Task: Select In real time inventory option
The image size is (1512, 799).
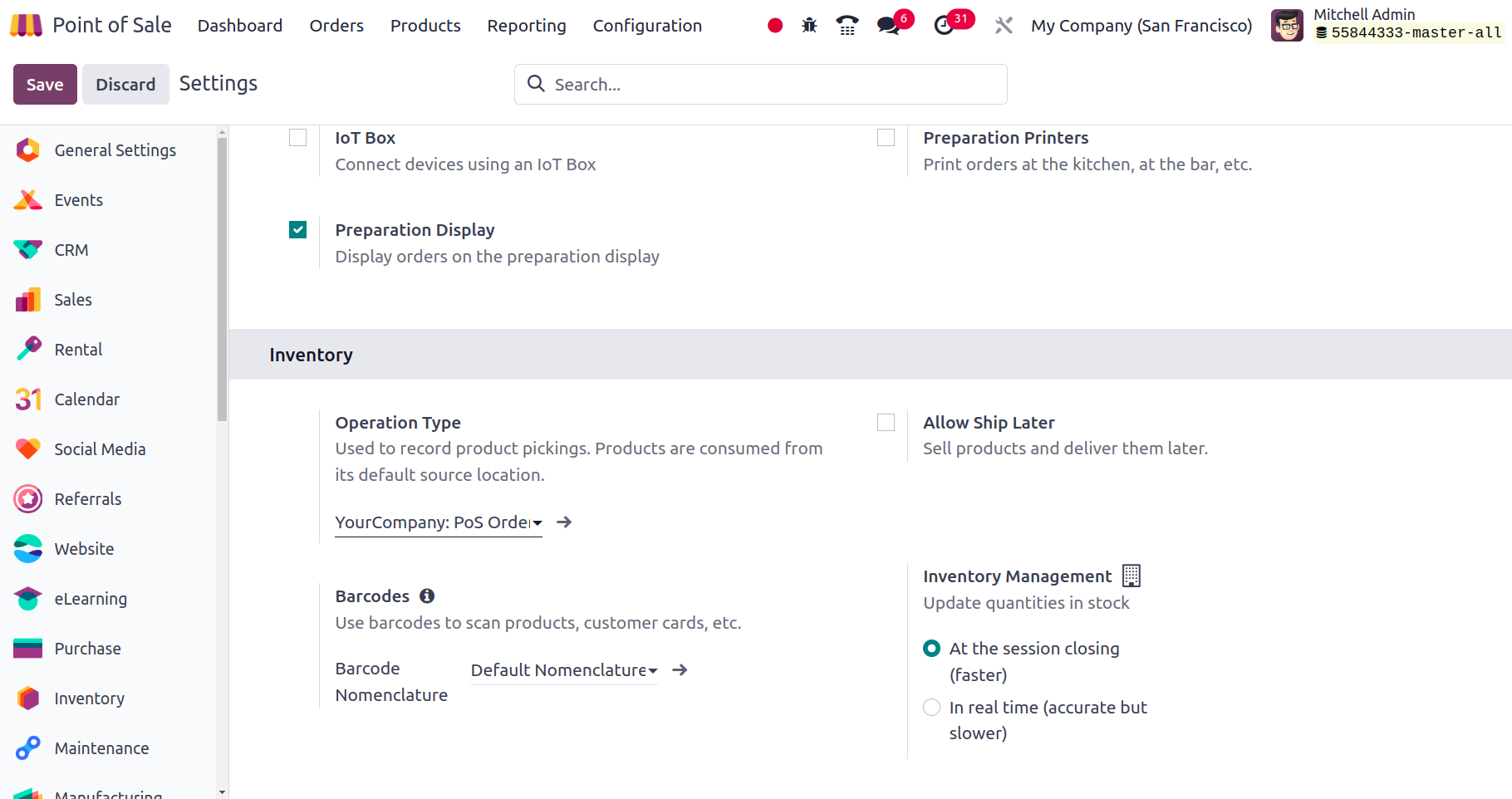Action: pyautogui.click(x=932, y=708)
